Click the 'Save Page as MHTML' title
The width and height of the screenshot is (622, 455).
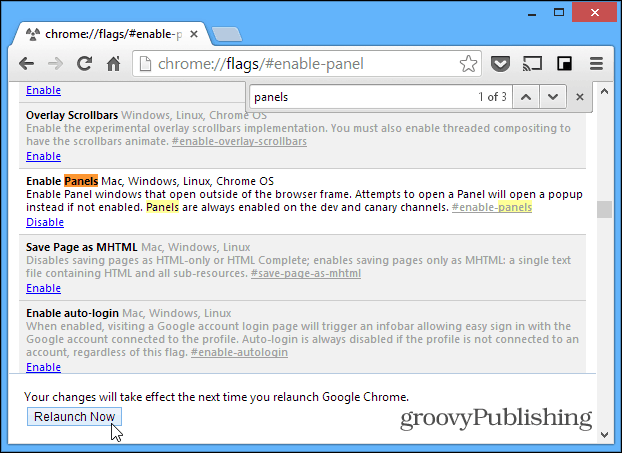click(x=82, y=247)
